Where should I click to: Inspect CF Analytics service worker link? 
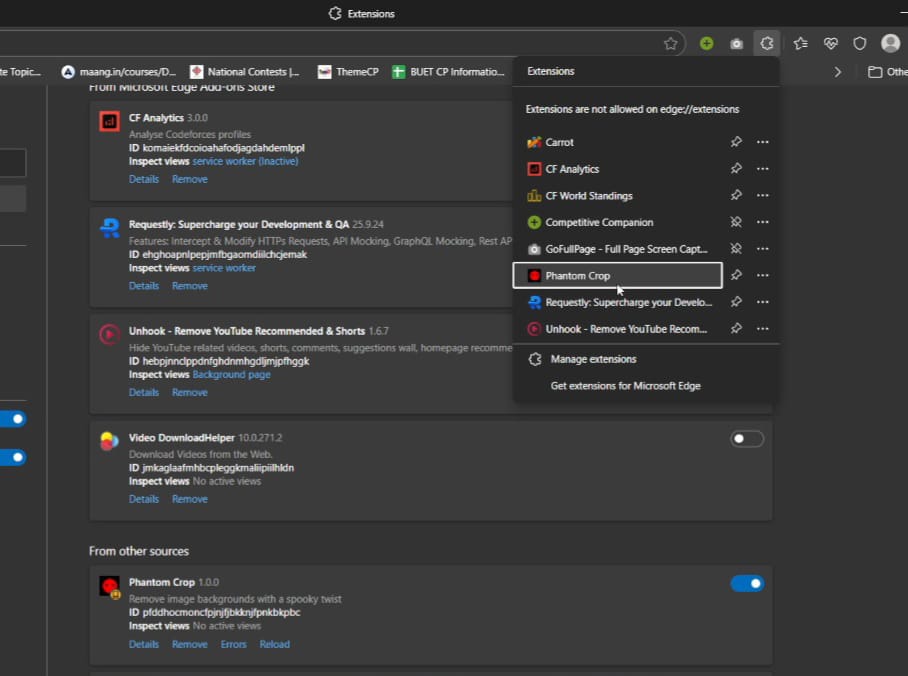[x=245, y=161]
